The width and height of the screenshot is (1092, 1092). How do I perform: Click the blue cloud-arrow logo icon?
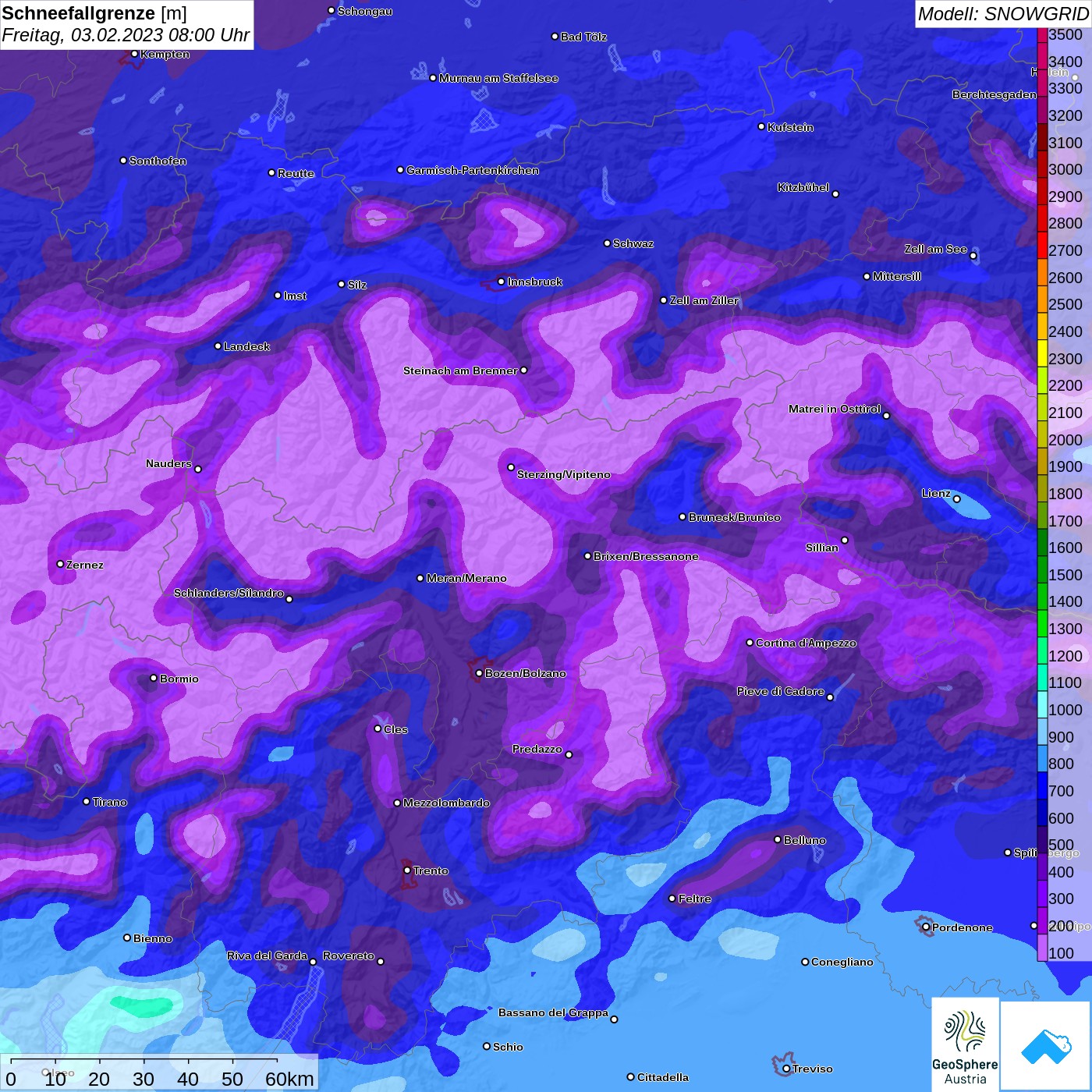click(1046, 1046)
